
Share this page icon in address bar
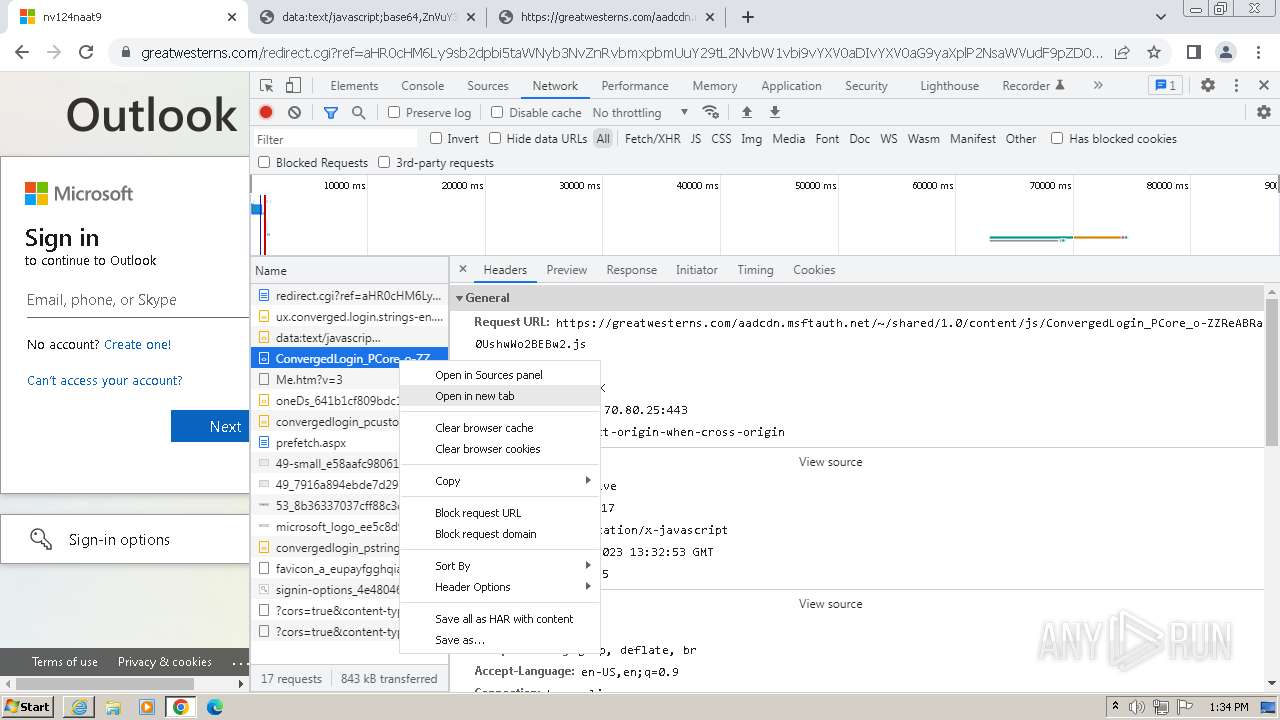pos(1122,52)
